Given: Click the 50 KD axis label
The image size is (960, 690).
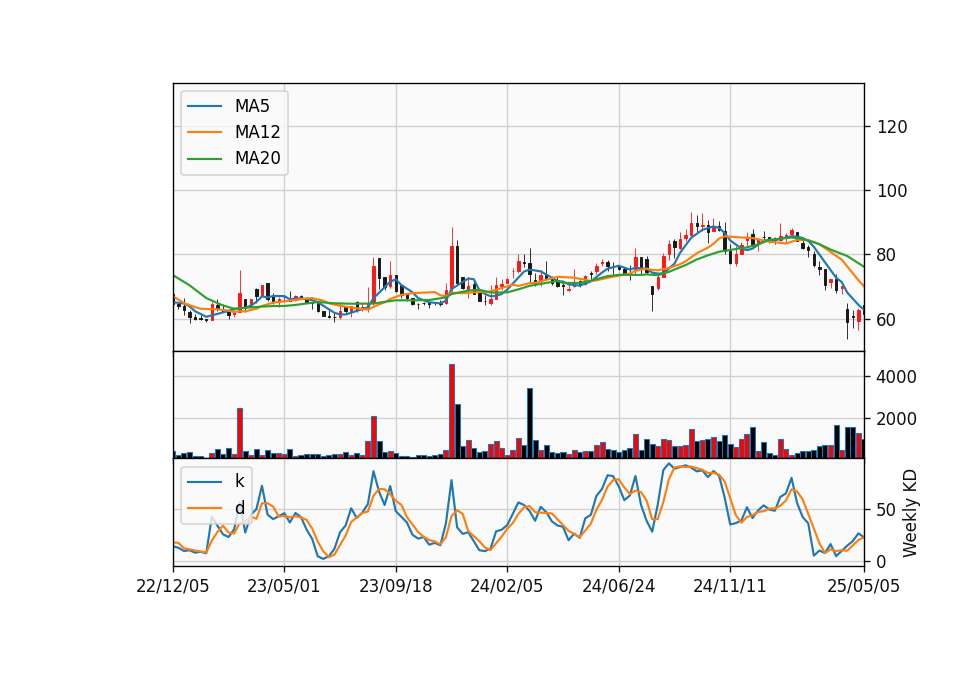Looking at the screenshot, I should click(887, 510).
